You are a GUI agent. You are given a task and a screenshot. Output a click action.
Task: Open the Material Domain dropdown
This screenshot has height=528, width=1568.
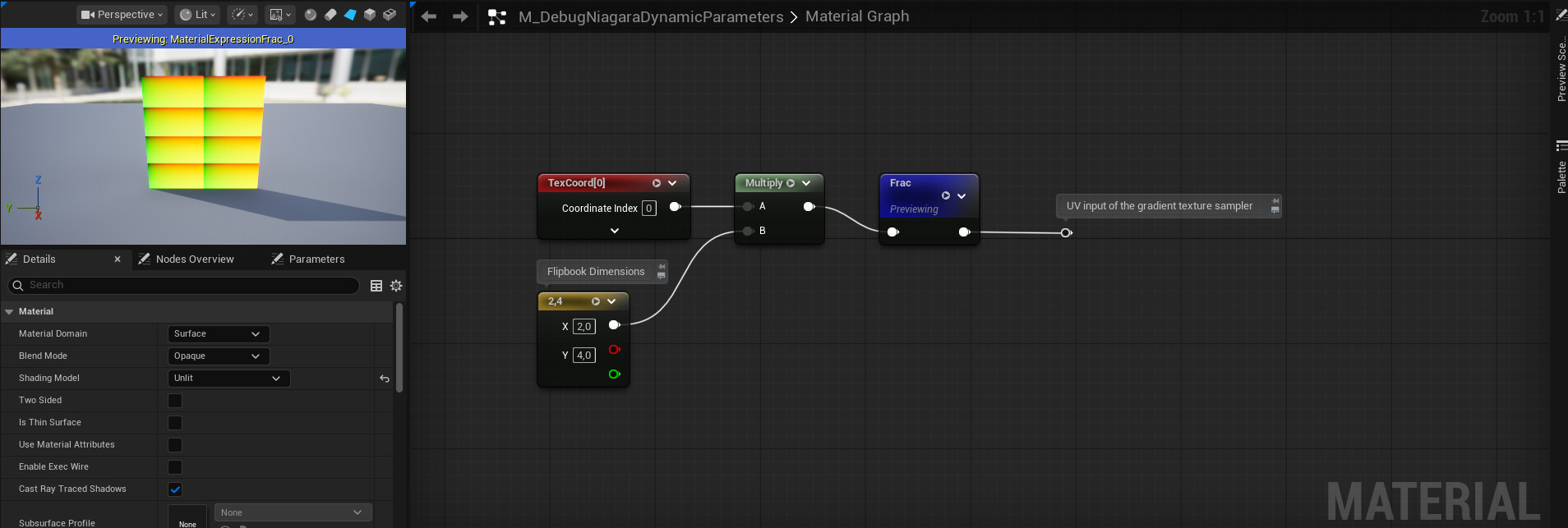[x=218, y=334]
